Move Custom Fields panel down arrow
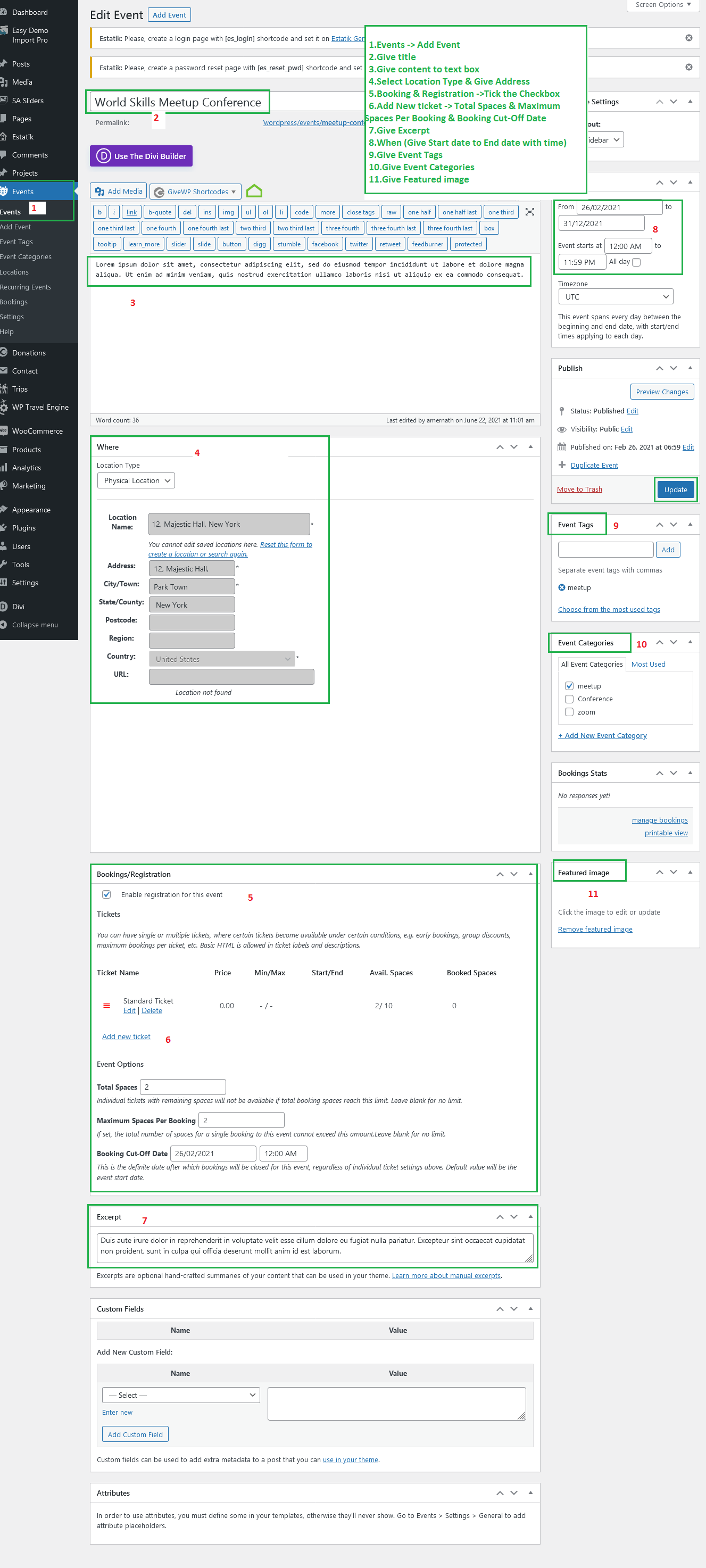 [514, 1309]
